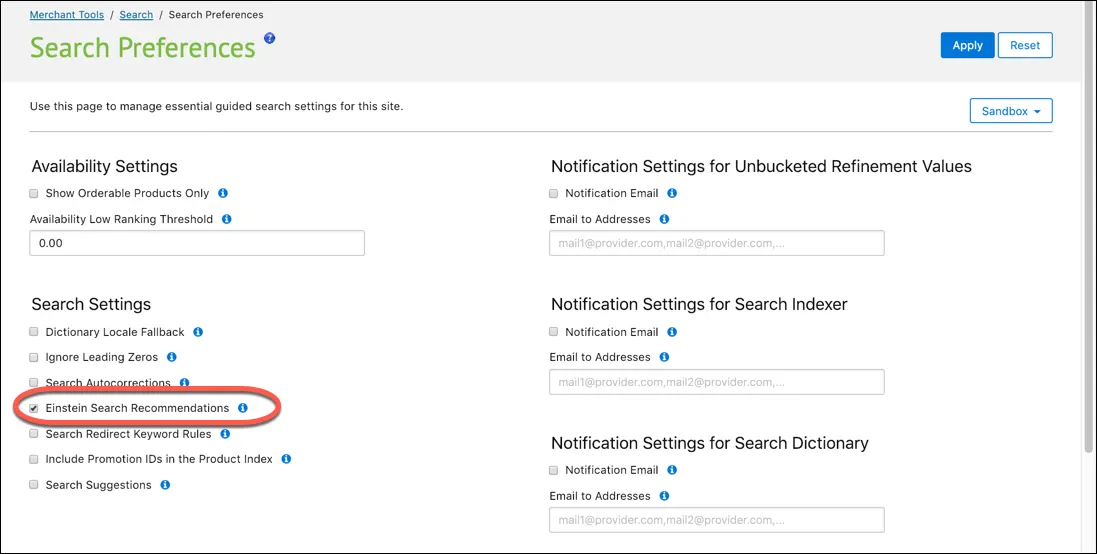This screenshot has width=1097, height=554.
Task: Click info icon for Search Indexer Email to Addresses
Action: tap(664, 357)
